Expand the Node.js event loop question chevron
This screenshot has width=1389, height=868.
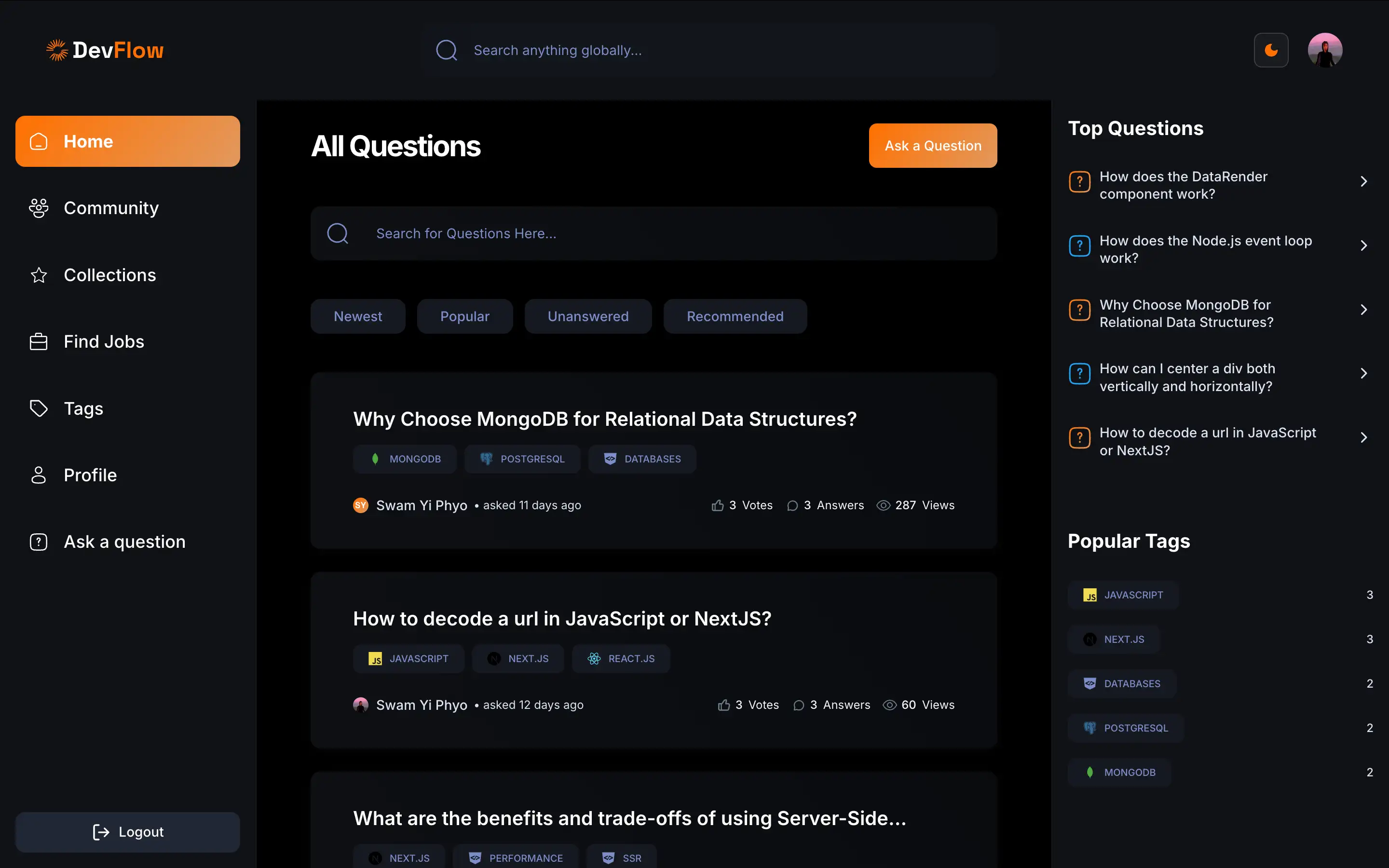coord(1364,245)
